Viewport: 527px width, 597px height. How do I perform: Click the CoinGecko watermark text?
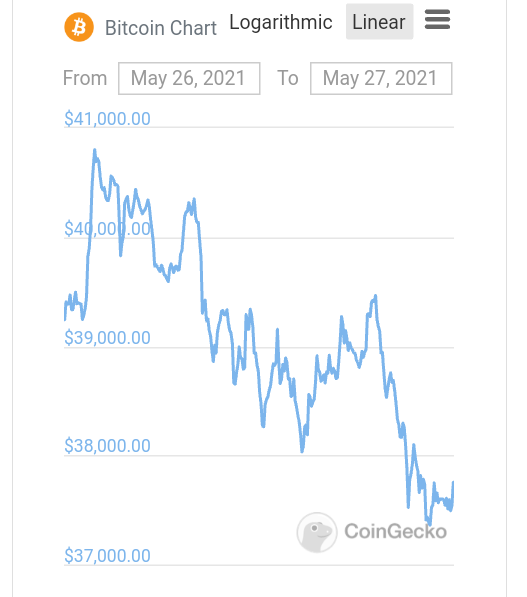(x=395, y=532)
